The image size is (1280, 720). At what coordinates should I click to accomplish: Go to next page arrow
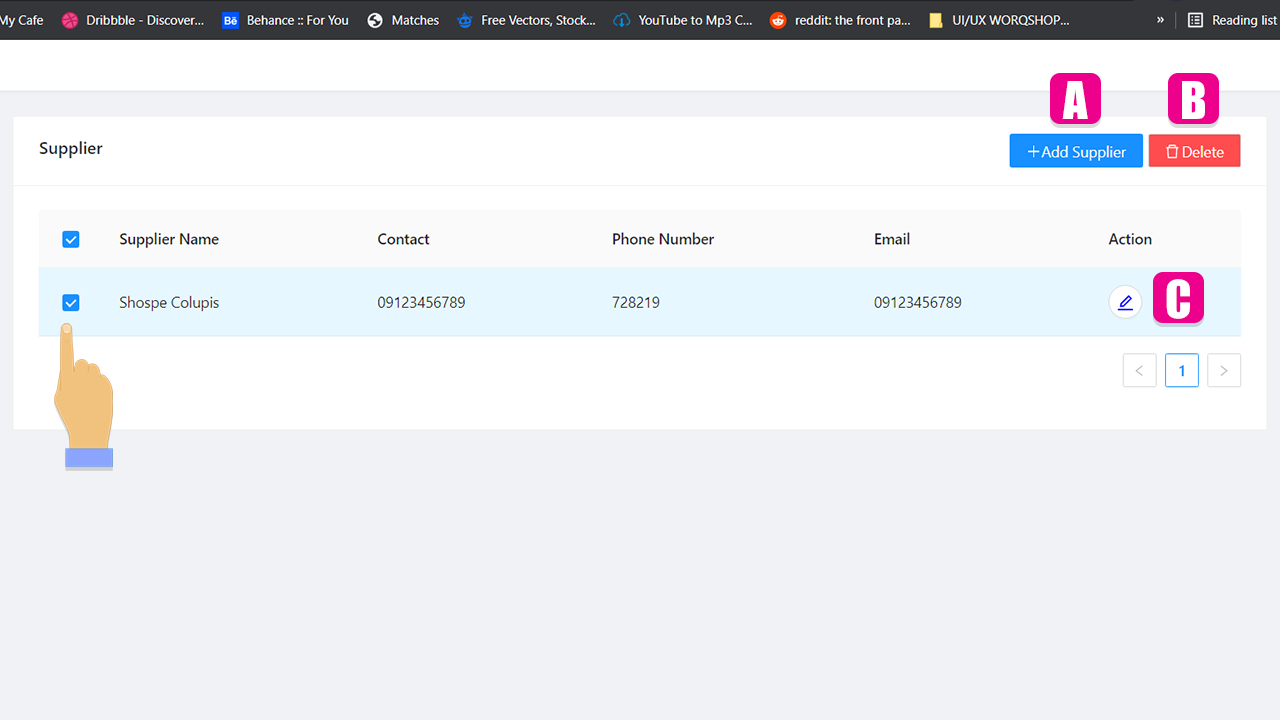[1224, 370]
